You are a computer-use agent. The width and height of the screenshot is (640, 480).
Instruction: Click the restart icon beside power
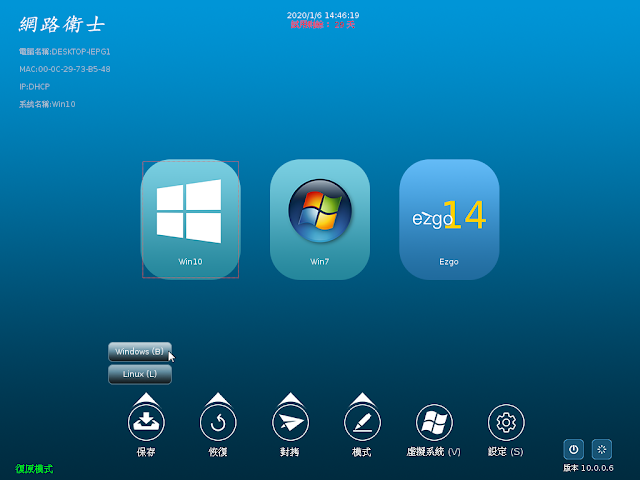(602, 449)
